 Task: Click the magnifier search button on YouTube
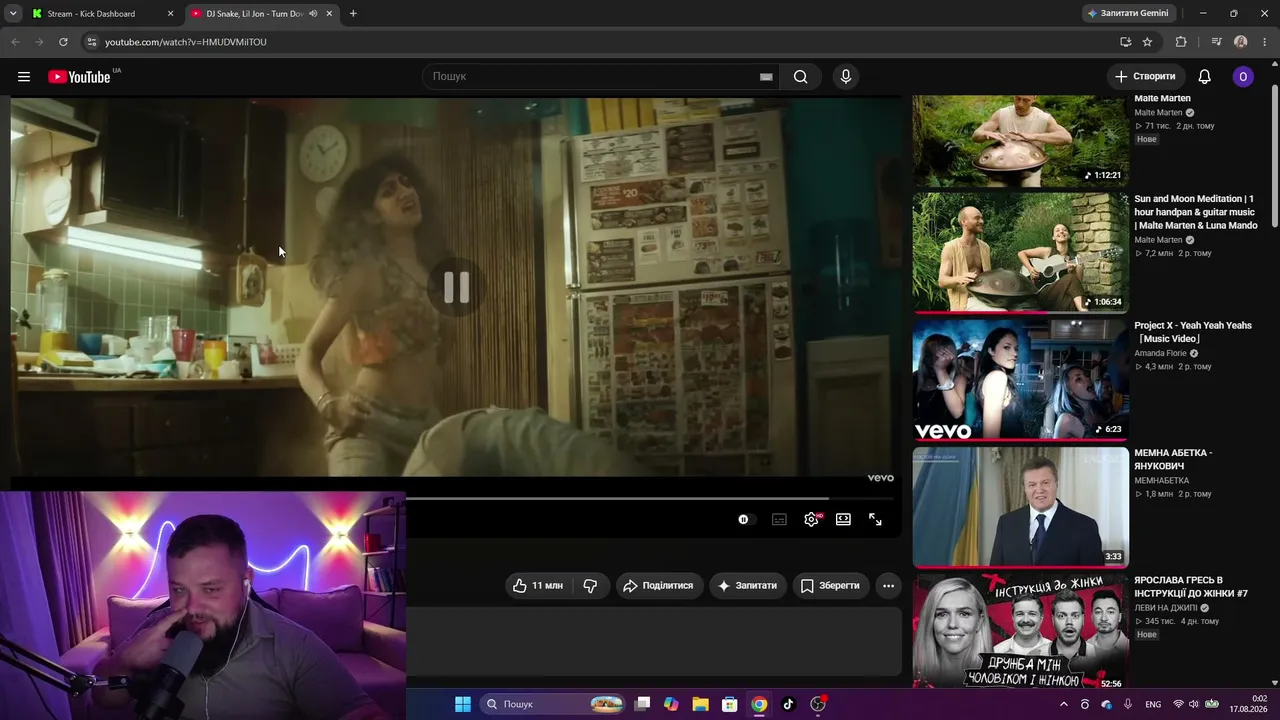point(800,77)
